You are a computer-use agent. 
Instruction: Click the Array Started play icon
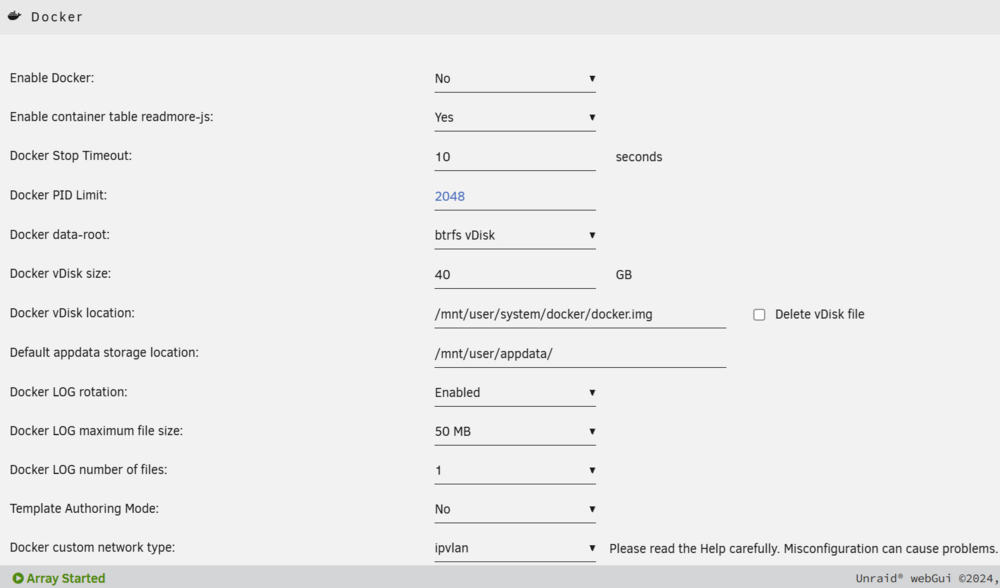18,578
